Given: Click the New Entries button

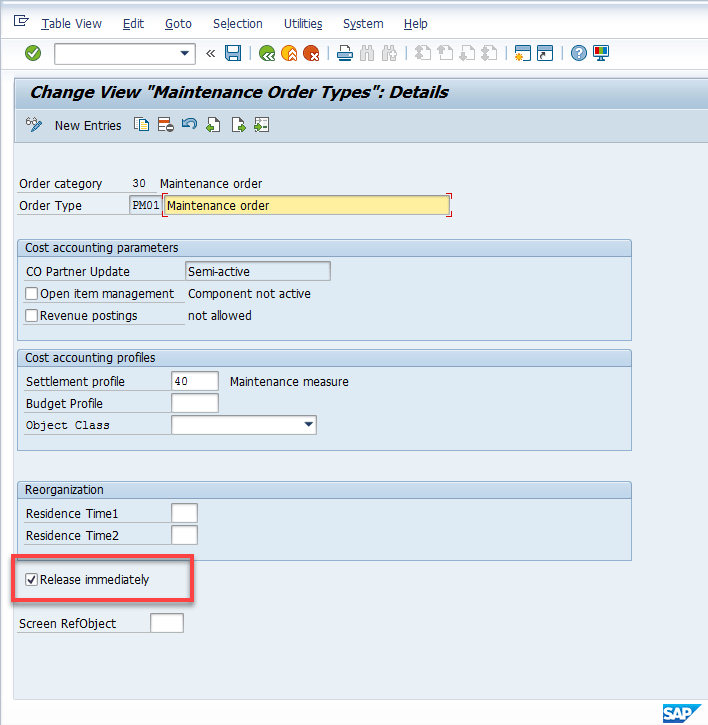Looking at the screenshot, I should coord(87,125).
